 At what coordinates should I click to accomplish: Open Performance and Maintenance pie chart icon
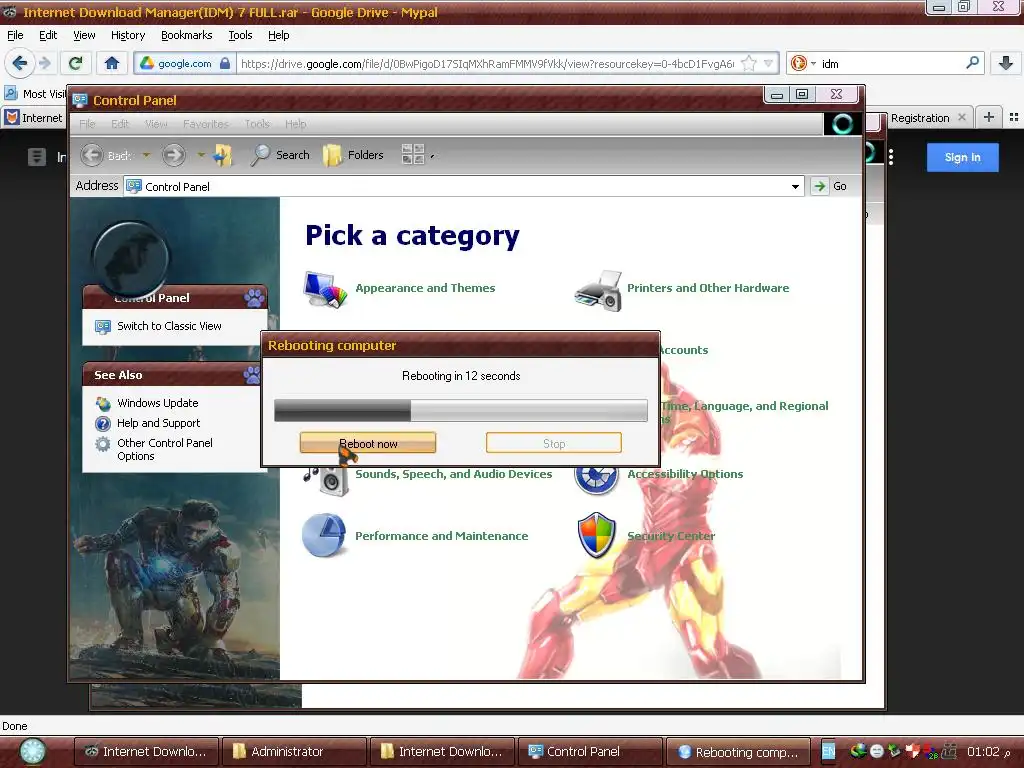click(325, 535)
